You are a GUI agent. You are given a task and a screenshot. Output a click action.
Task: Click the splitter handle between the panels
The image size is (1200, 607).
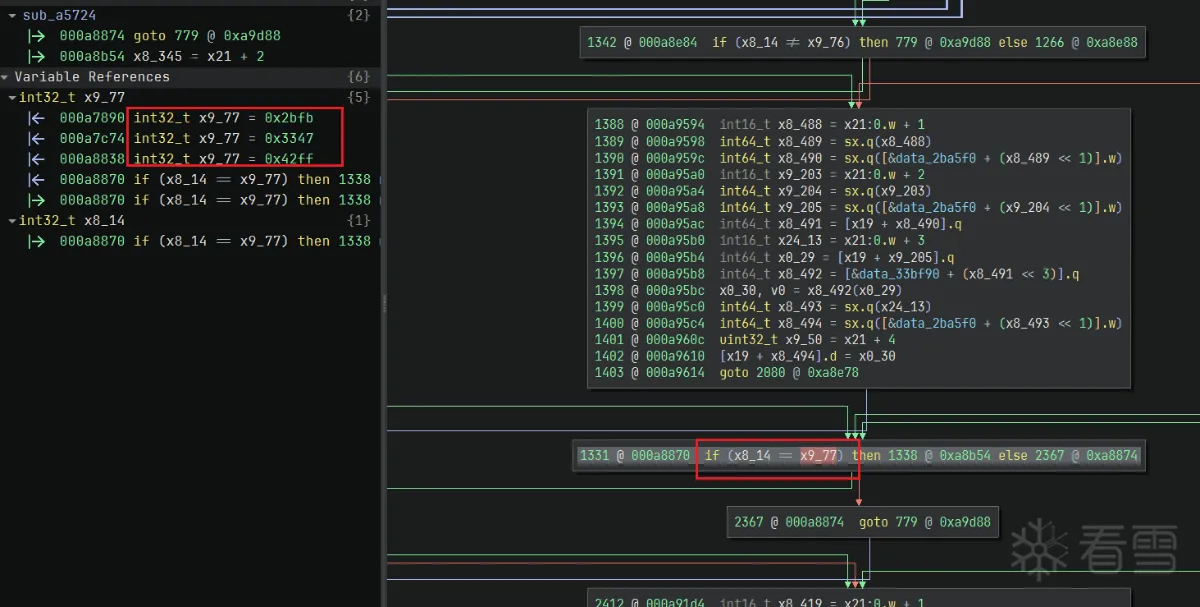click(384, 303)
